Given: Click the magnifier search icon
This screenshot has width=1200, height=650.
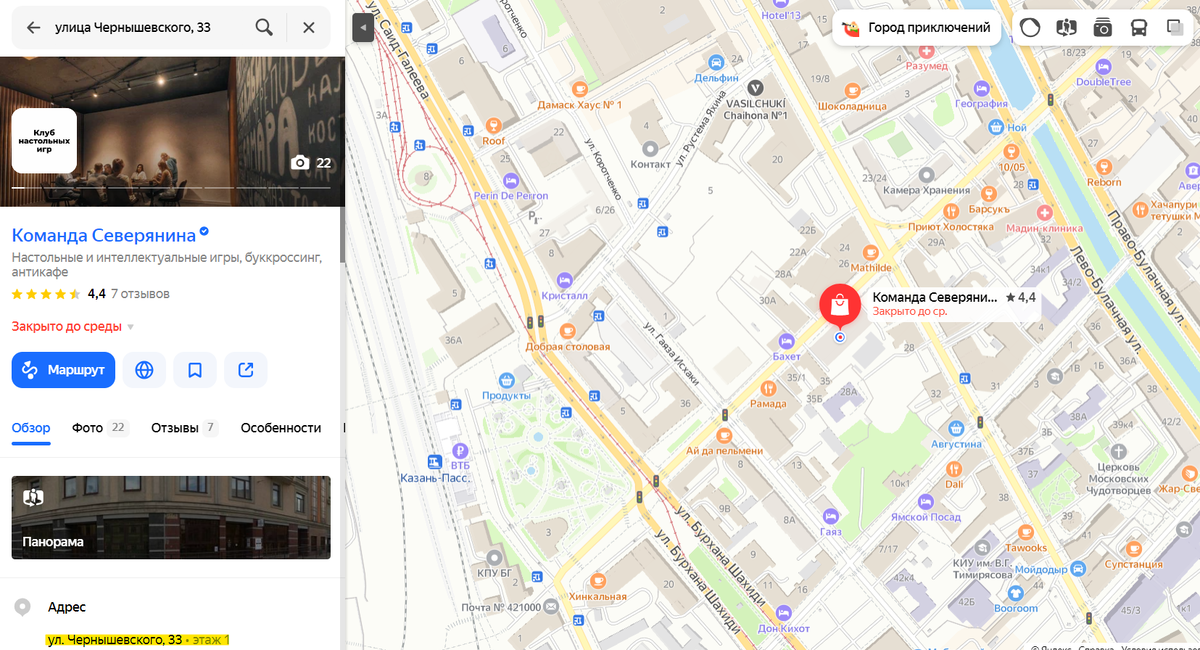Looking at the screenshot, I should [x=264, y=28].
